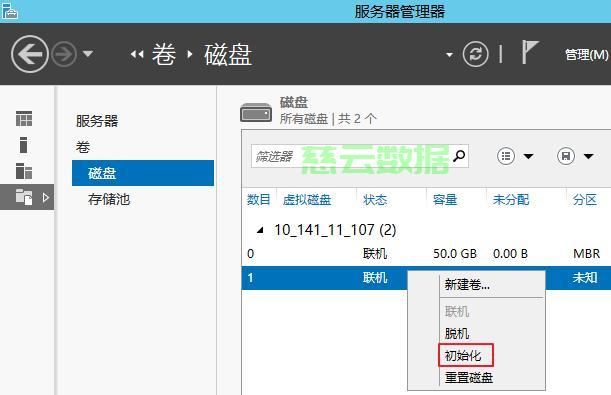Sort by 数目 column header
611x395 pixels.
tap(258, 200)
